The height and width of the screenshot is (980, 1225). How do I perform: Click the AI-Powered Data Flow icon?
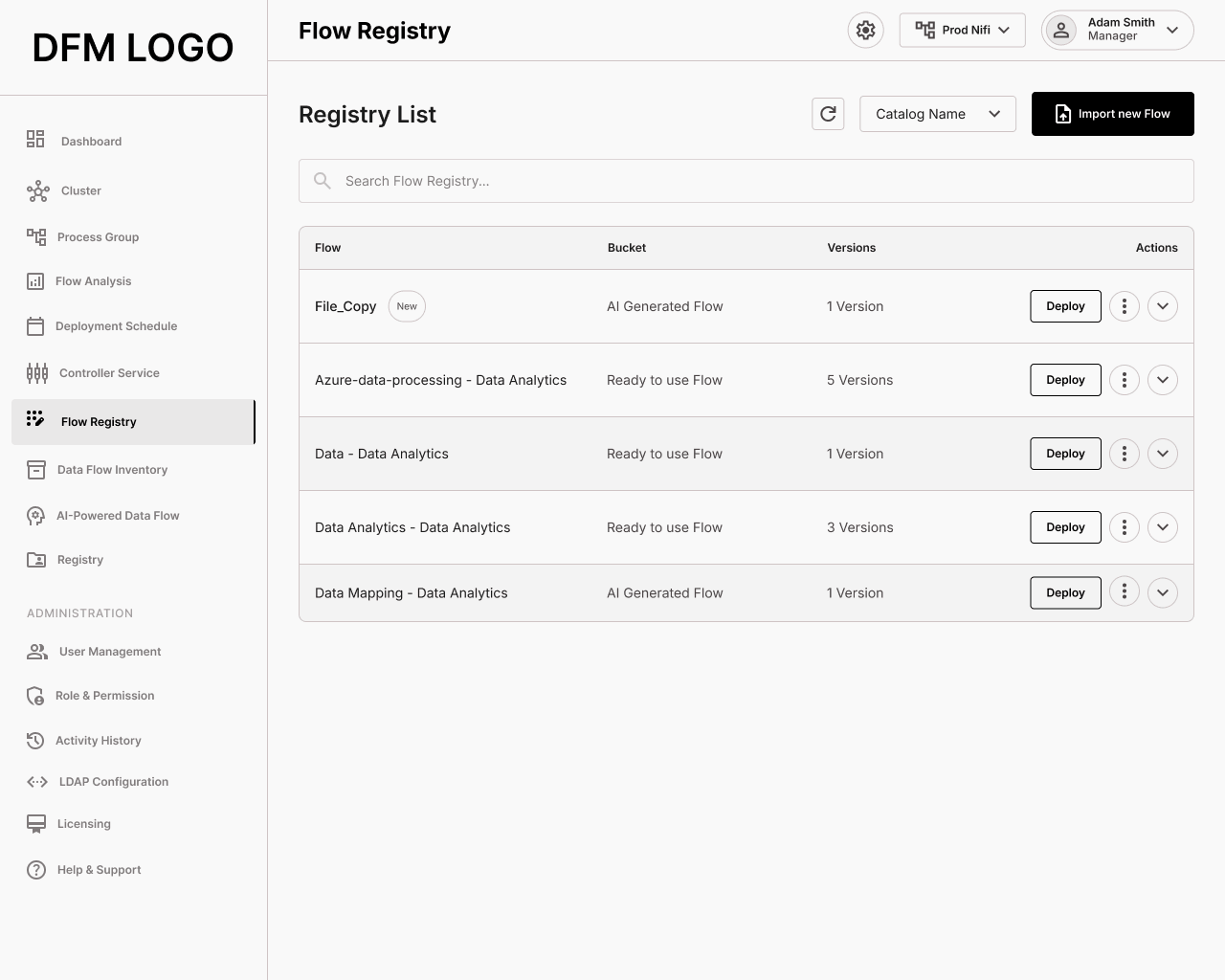(x=36, y=516)
